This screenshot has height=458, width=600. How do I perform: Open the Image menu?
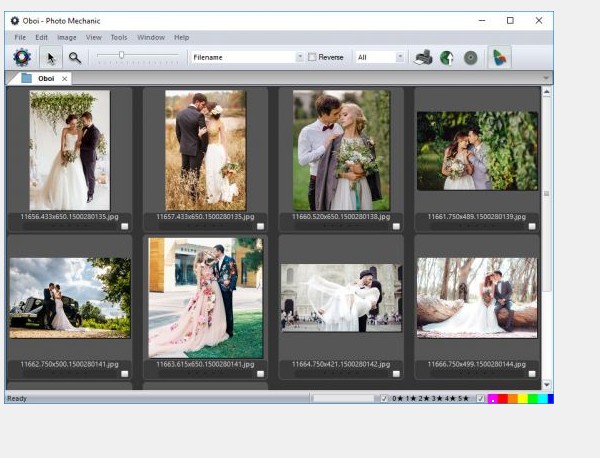(67, 37)
